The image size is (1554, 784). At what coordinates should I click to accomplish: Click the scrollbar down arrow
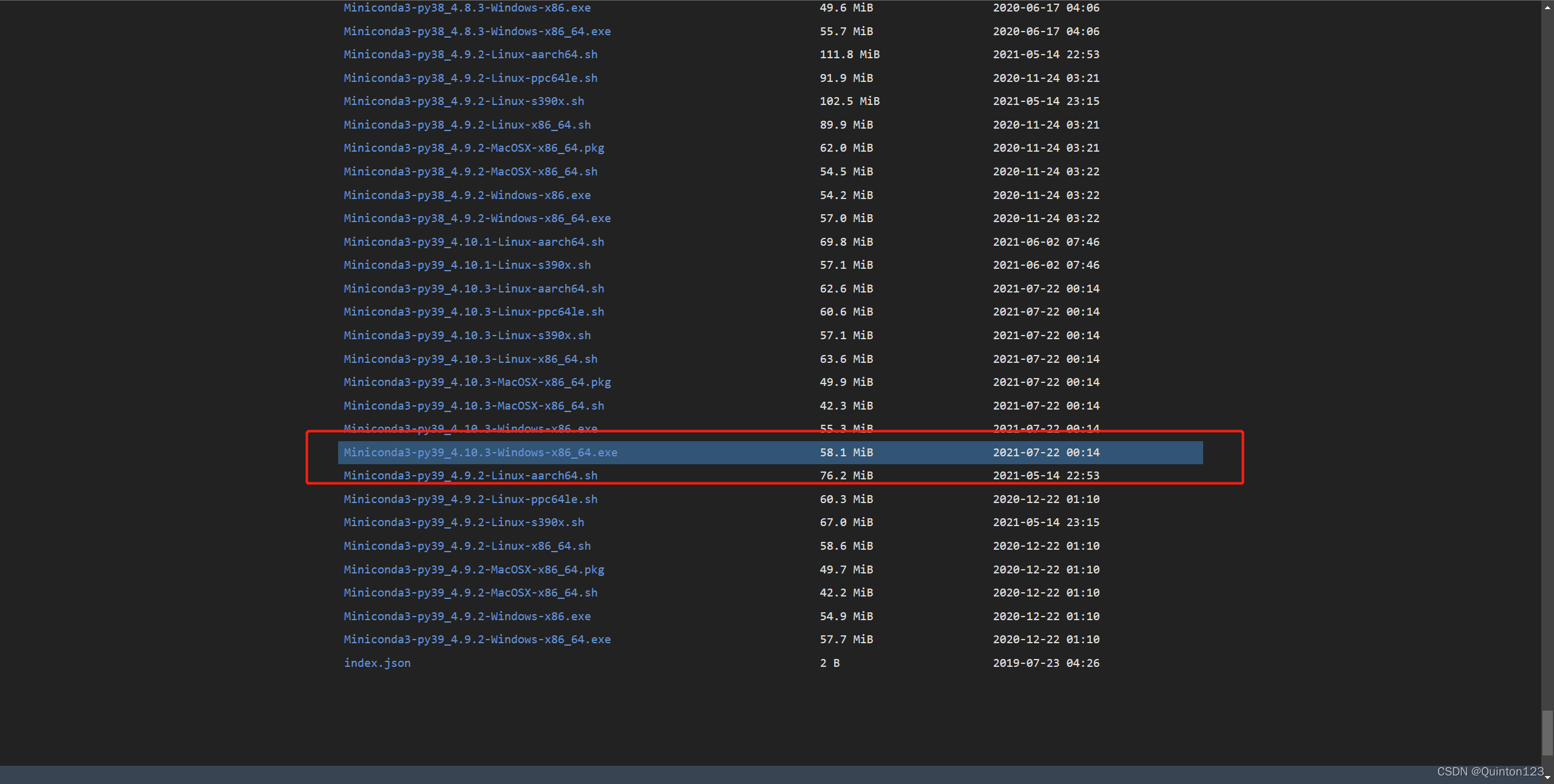(1547, 777)
